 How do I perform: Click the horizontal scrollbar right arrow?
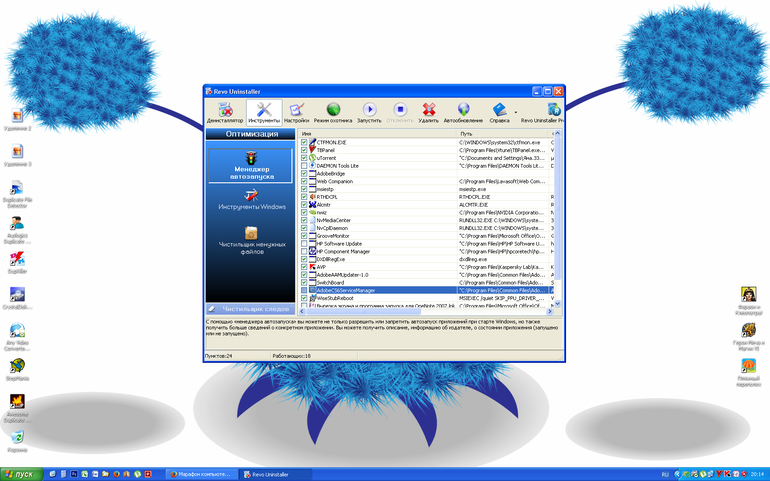tap(550, 311)
